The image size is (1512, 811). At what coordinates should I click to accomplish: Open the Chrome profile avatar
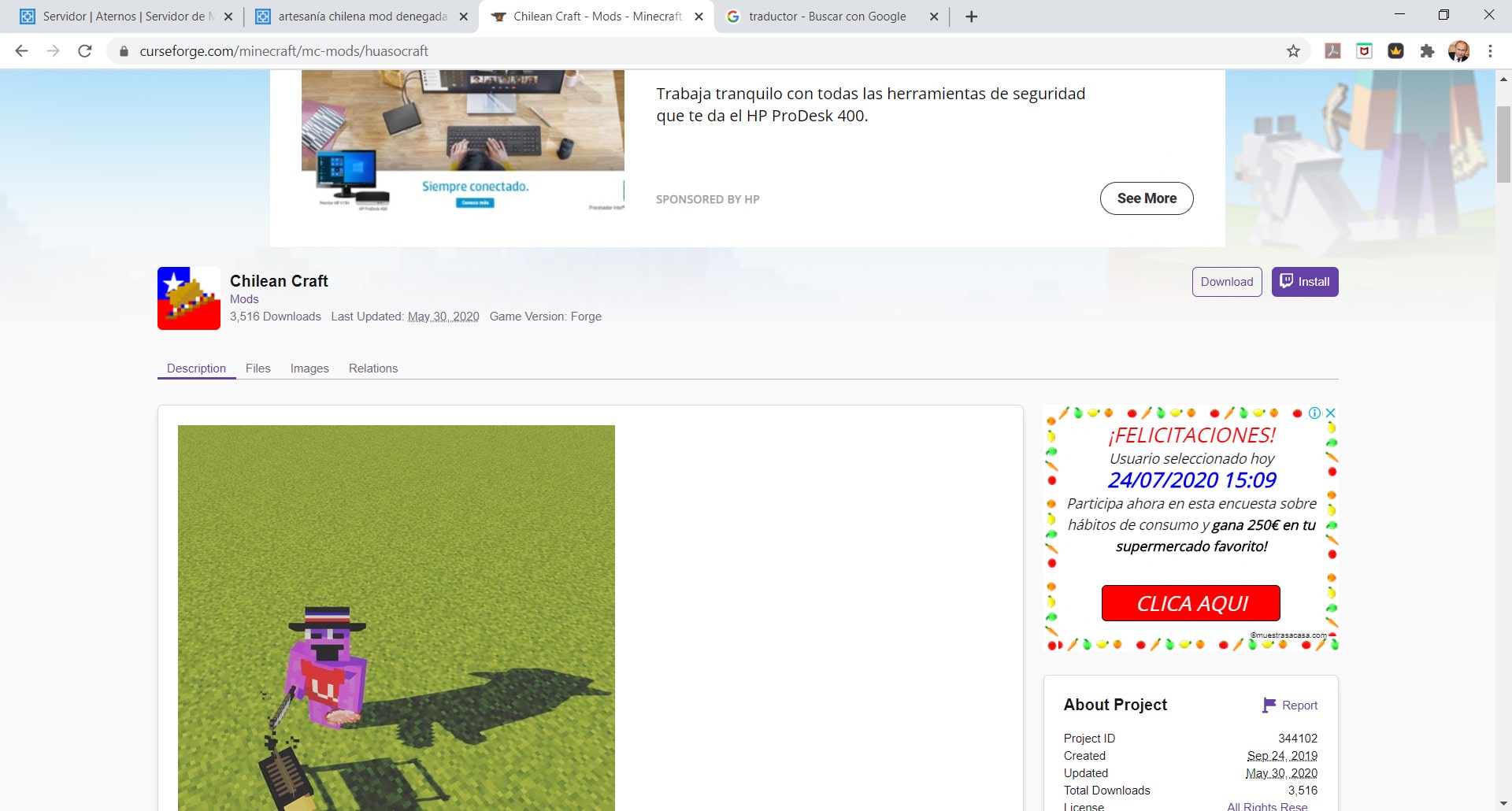coord(1458,51)
